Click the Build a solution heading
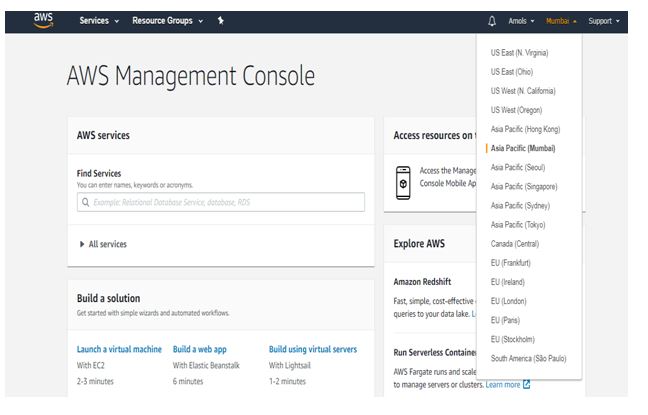 [x=108, y=298]
